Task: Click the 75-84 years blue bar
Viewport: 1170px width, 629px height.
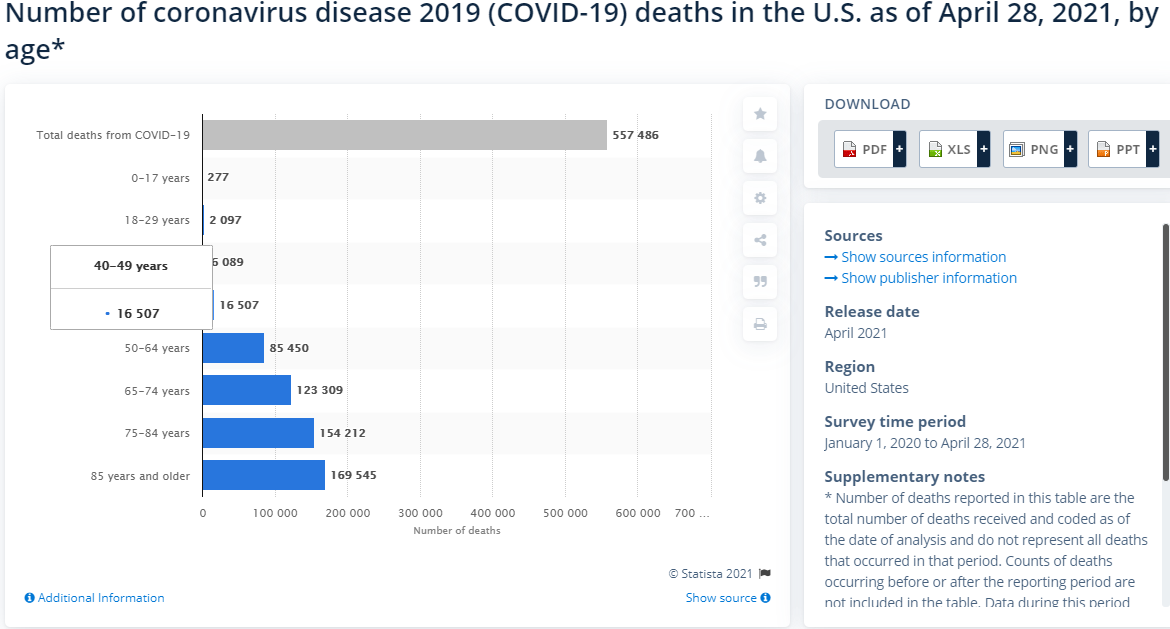Action: (x=258, y=433)
